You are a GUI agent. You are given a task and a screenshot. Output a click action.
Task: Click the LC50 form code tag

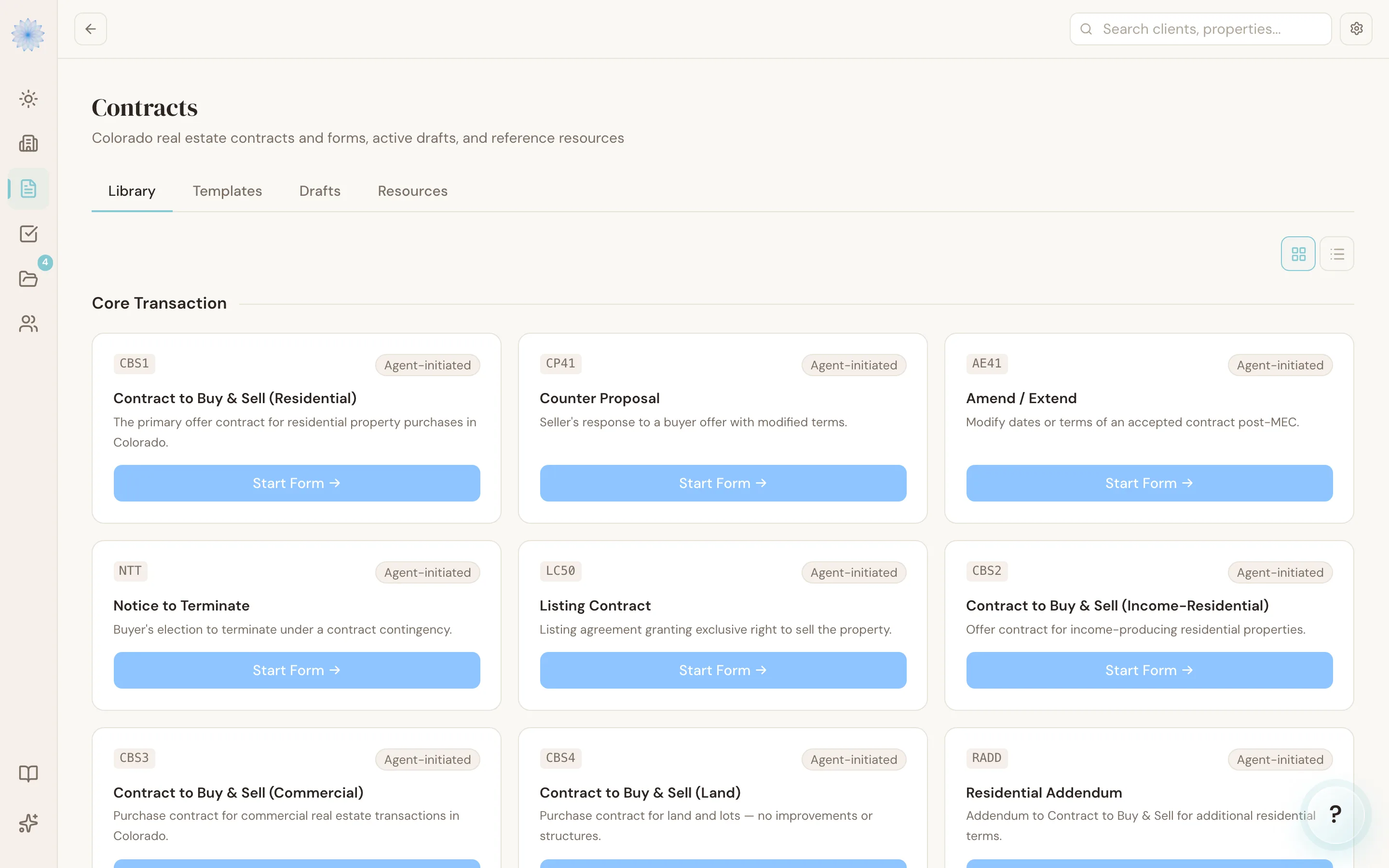point(560,570)
